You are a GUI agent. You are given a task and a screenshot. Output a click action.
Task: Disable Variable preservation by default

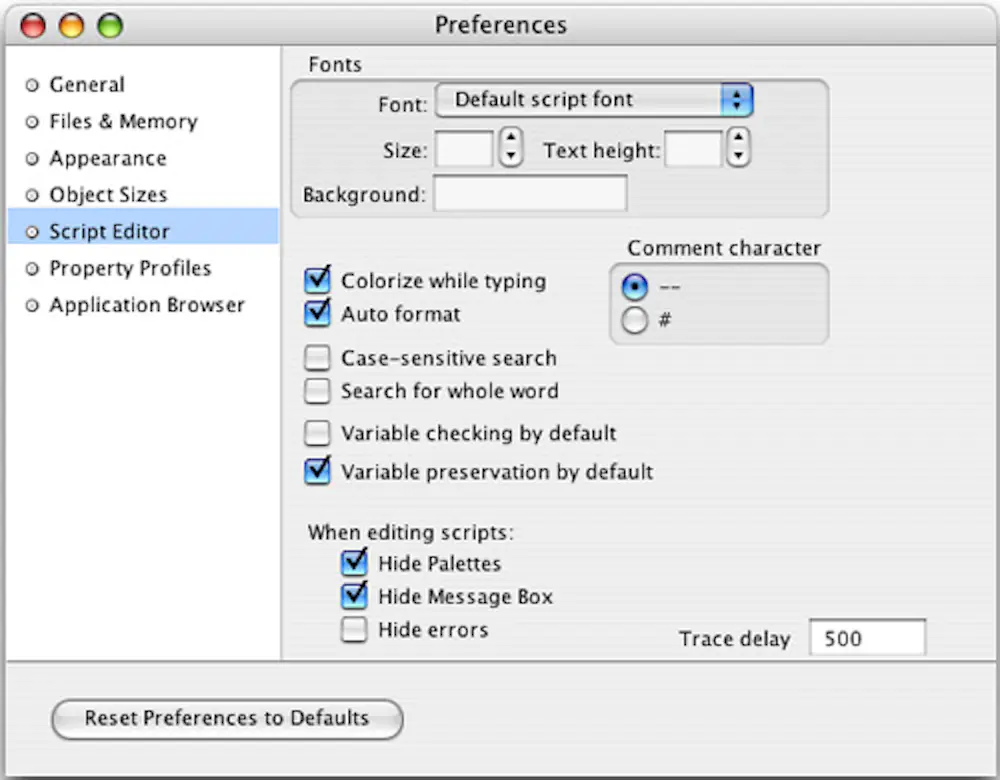tap(317, 471)
